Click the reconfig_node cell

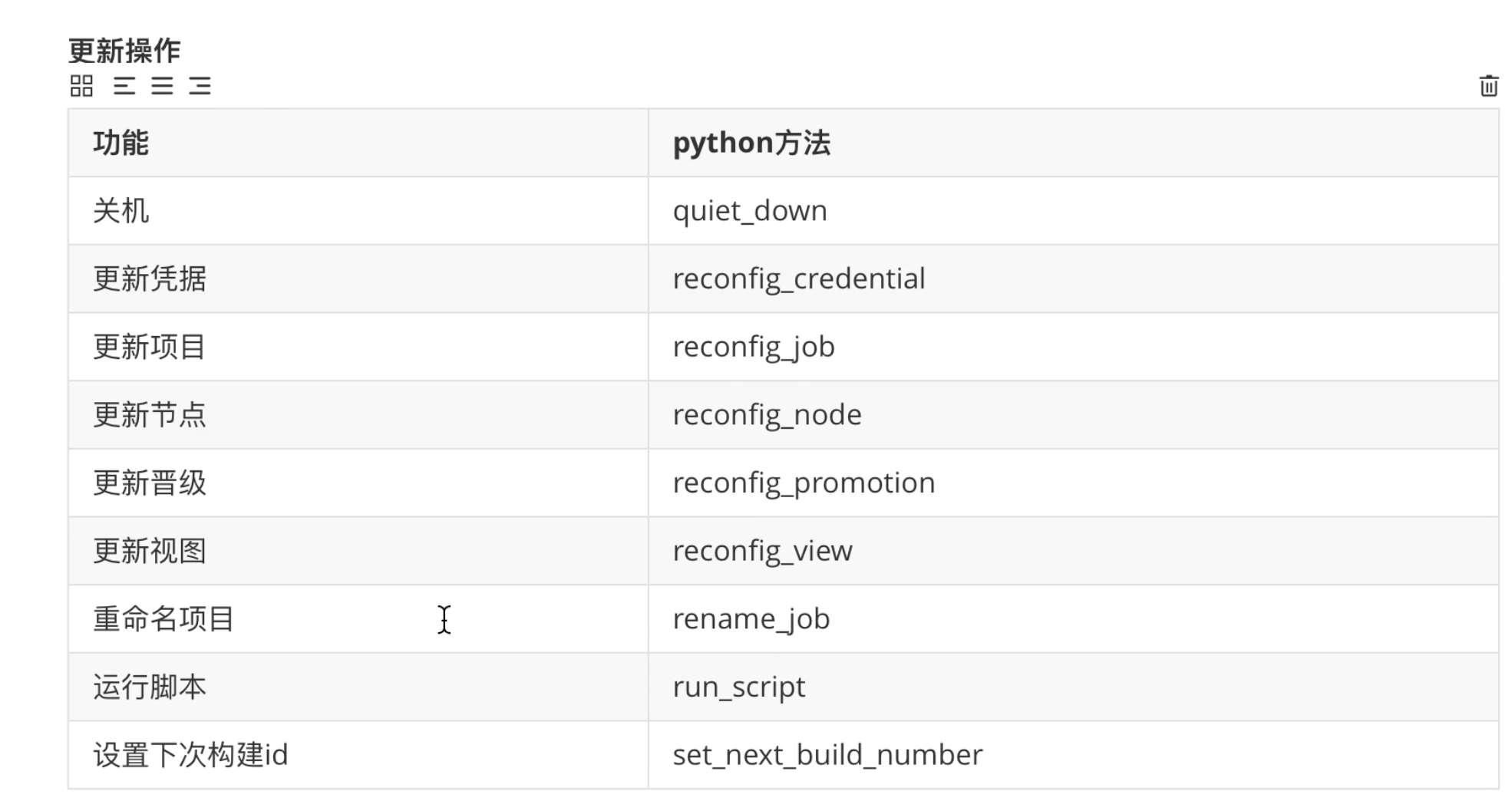[x=1074, y=415]
